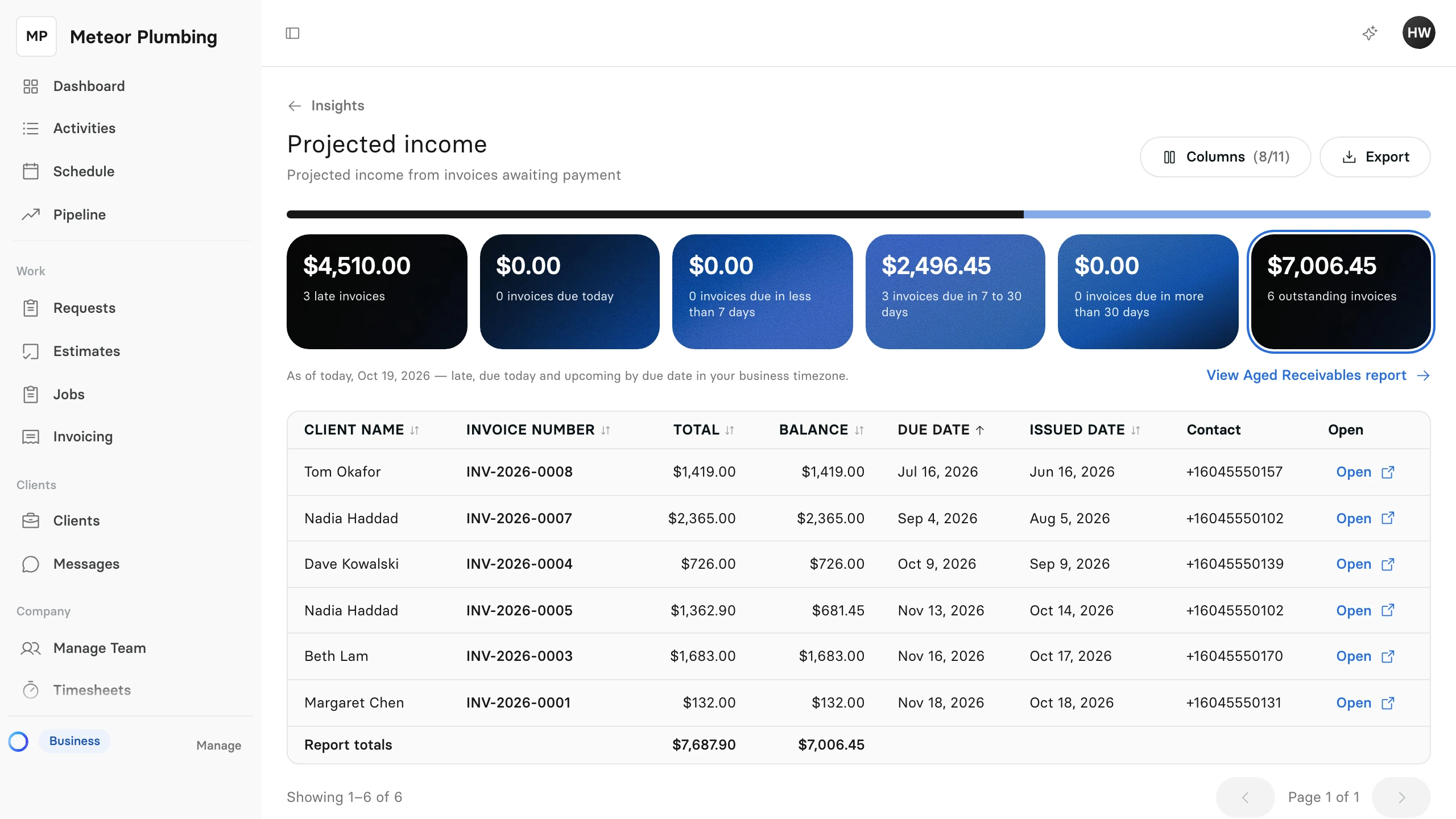Open the HW user avatar menu

coord(1418,33)
